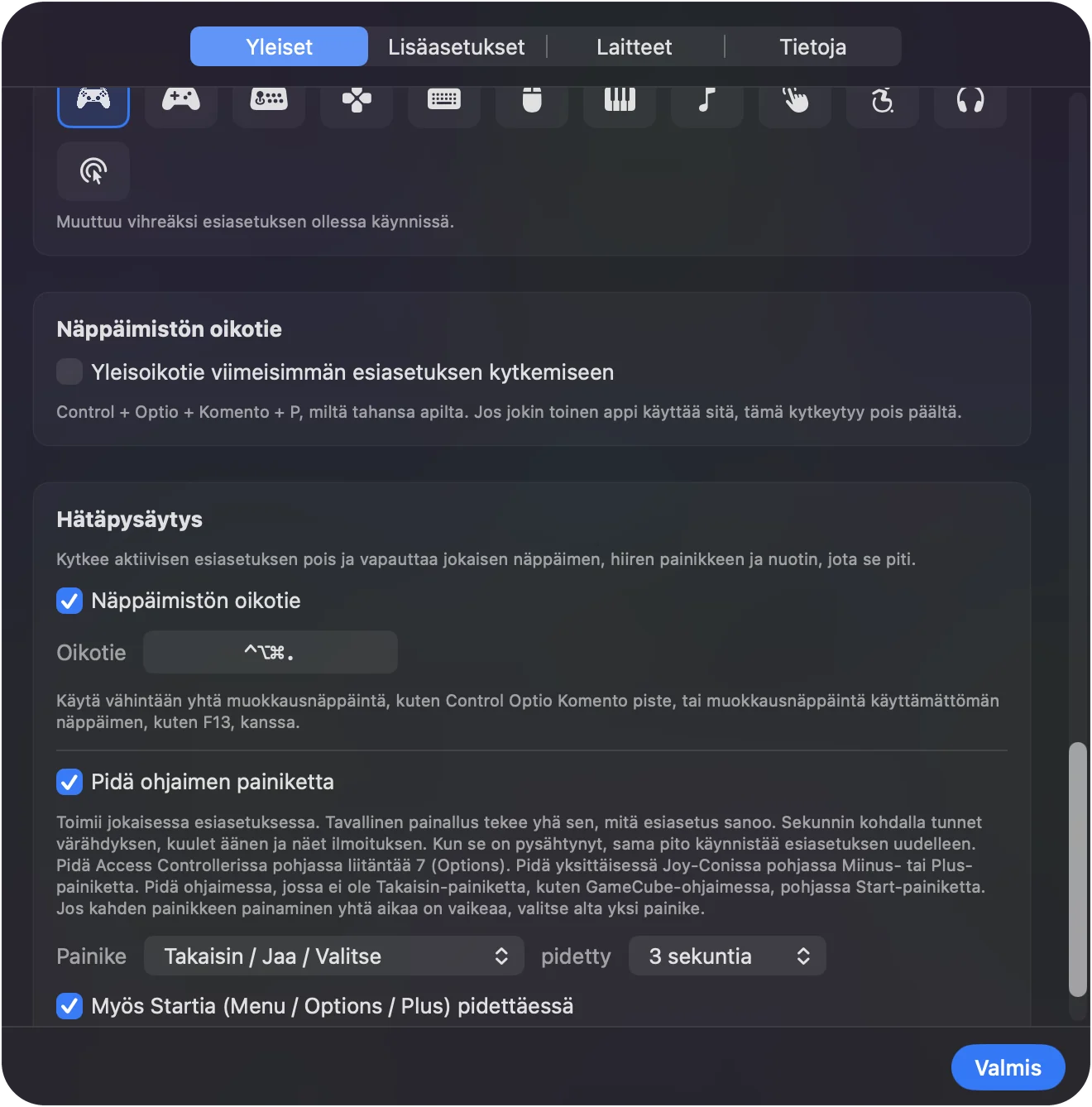The height and width of the screenshot is (1107, 1092).
Task: Click the pidetty label
Action: pyautogui.click(x=576, y=956)
